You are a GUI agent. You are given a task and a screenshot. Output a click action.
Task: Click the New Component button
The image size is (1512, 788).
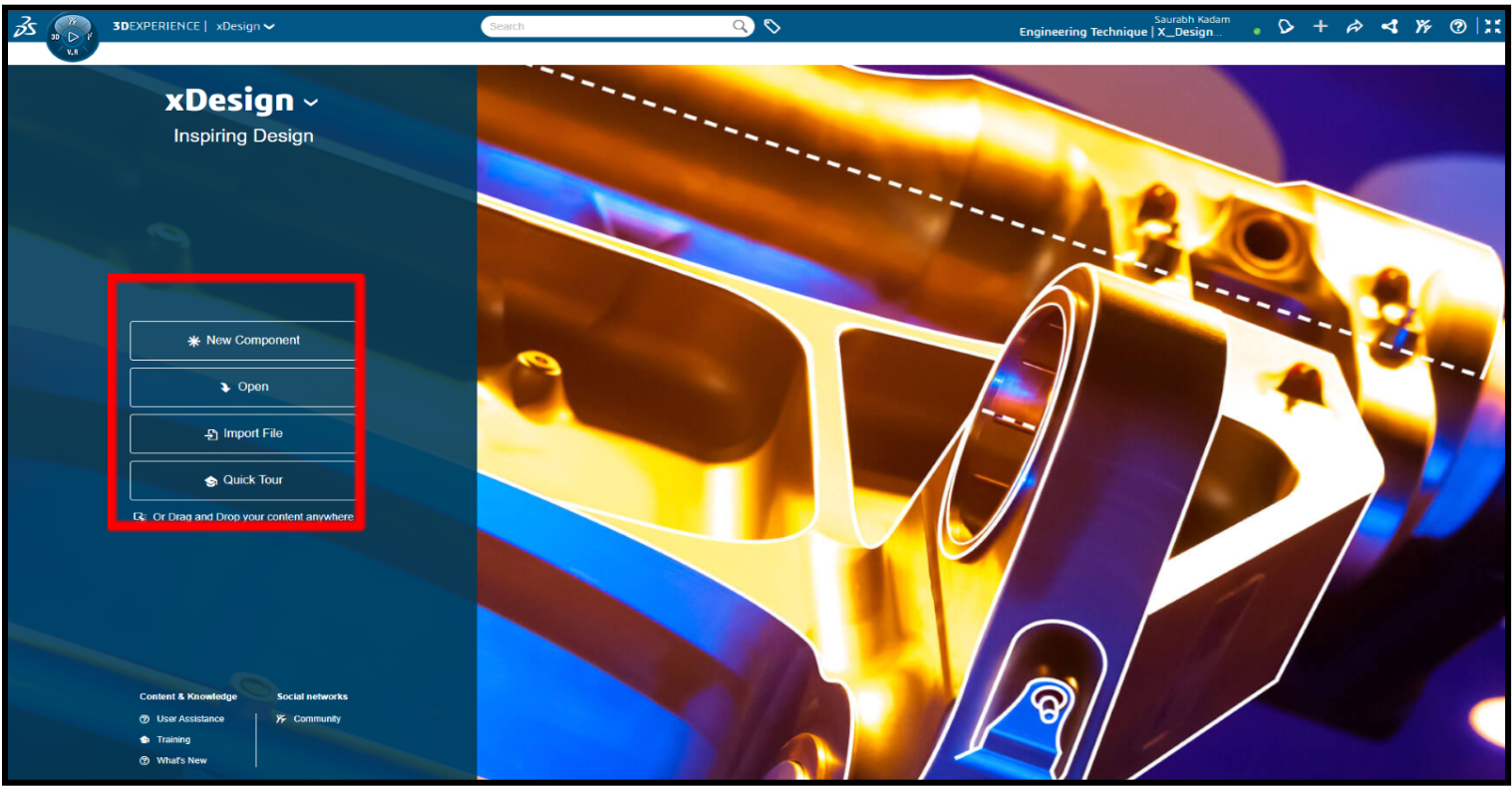coord(243,341)
